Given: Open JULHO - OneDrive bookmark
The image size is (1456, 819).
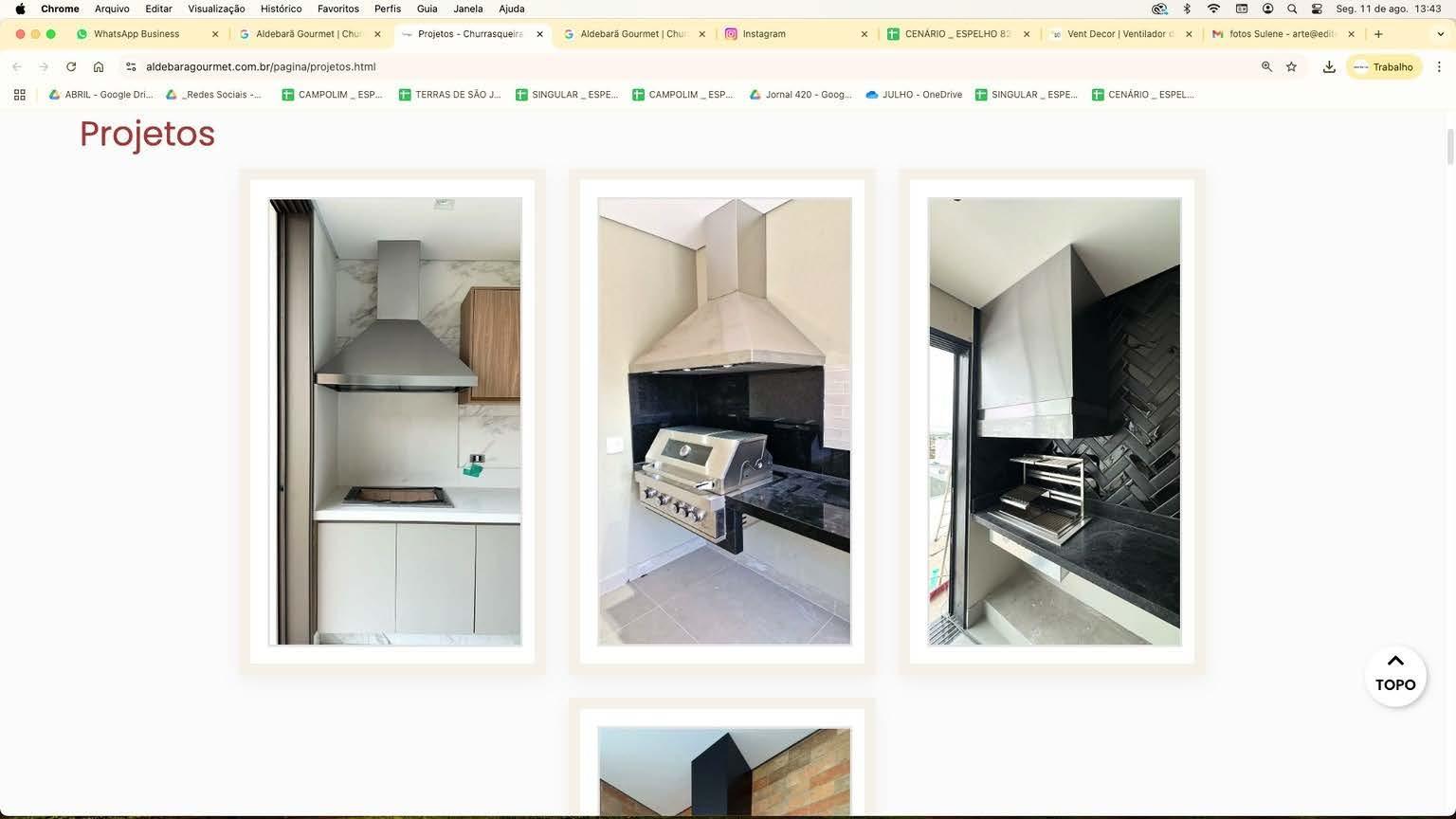Looking at the screenshot, I should [x=914, y=95].
